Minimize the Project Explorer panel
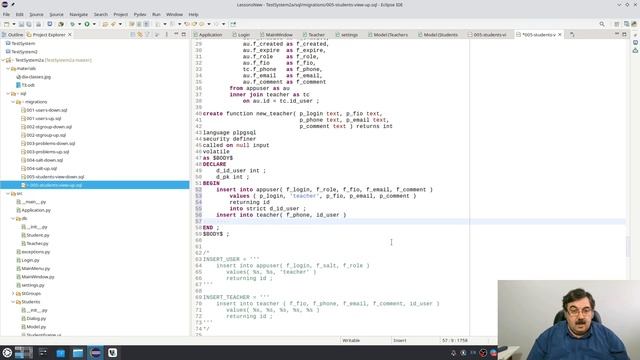Screen dimensions: 640x360 (176, 35)
